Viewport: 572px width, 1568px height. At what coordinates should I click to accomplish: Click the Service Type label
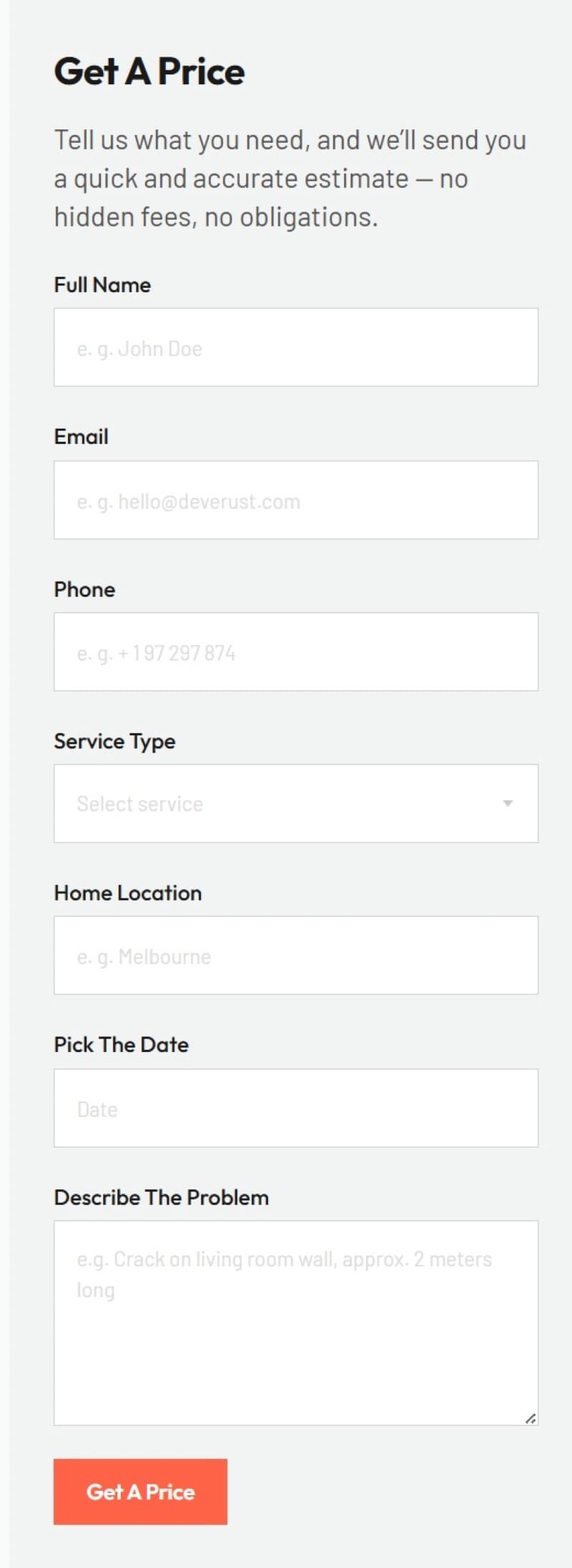pos(114,741)
